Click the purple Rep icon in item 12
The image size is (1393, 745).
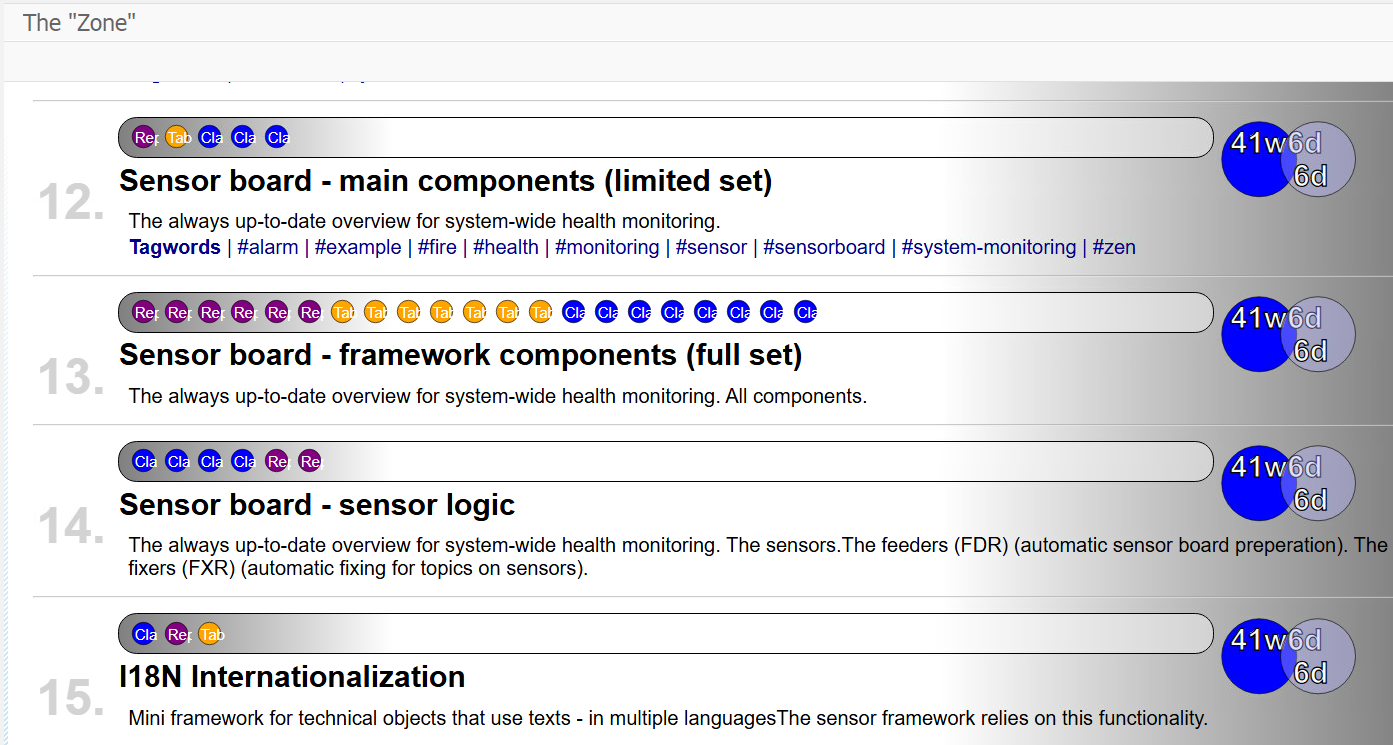pyautogui.click(x=145, y=138)
